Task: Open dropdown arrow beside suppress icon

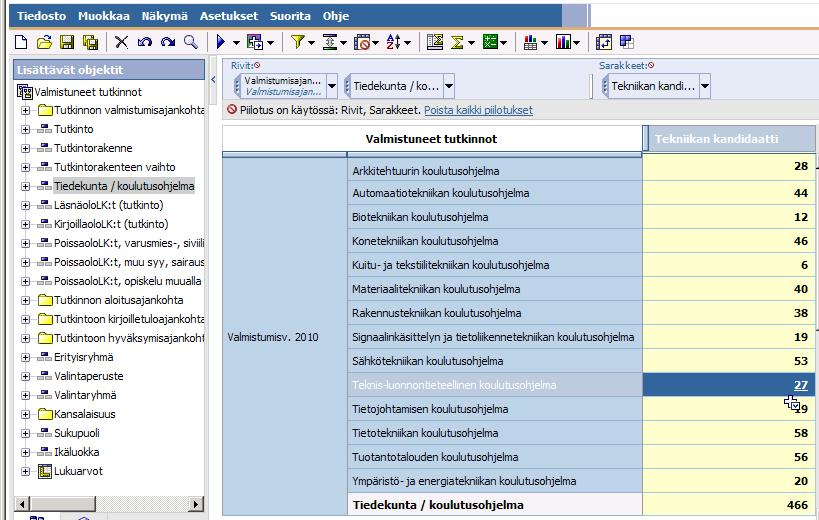Action: pos(376,43)
